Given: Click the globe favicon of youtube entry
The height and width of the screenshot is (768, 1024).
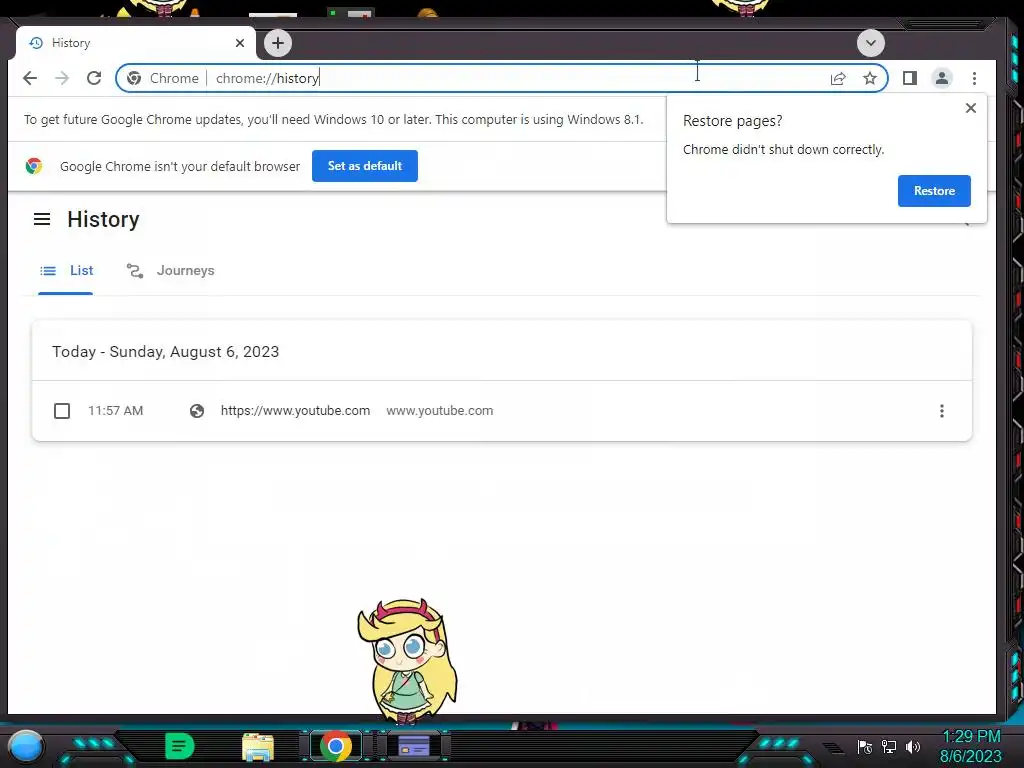Looking at the screenshot, I should [197, 411].
